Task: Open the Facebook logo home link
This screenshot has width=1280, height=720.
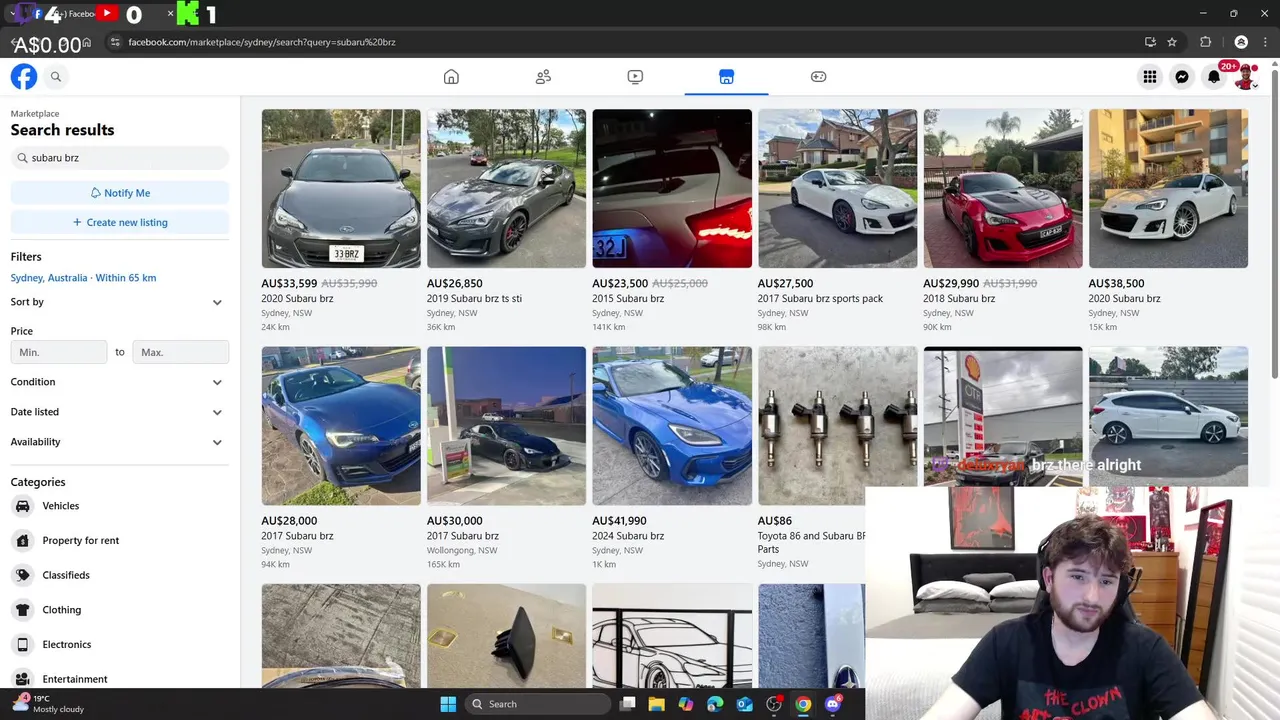Action: 24,77
